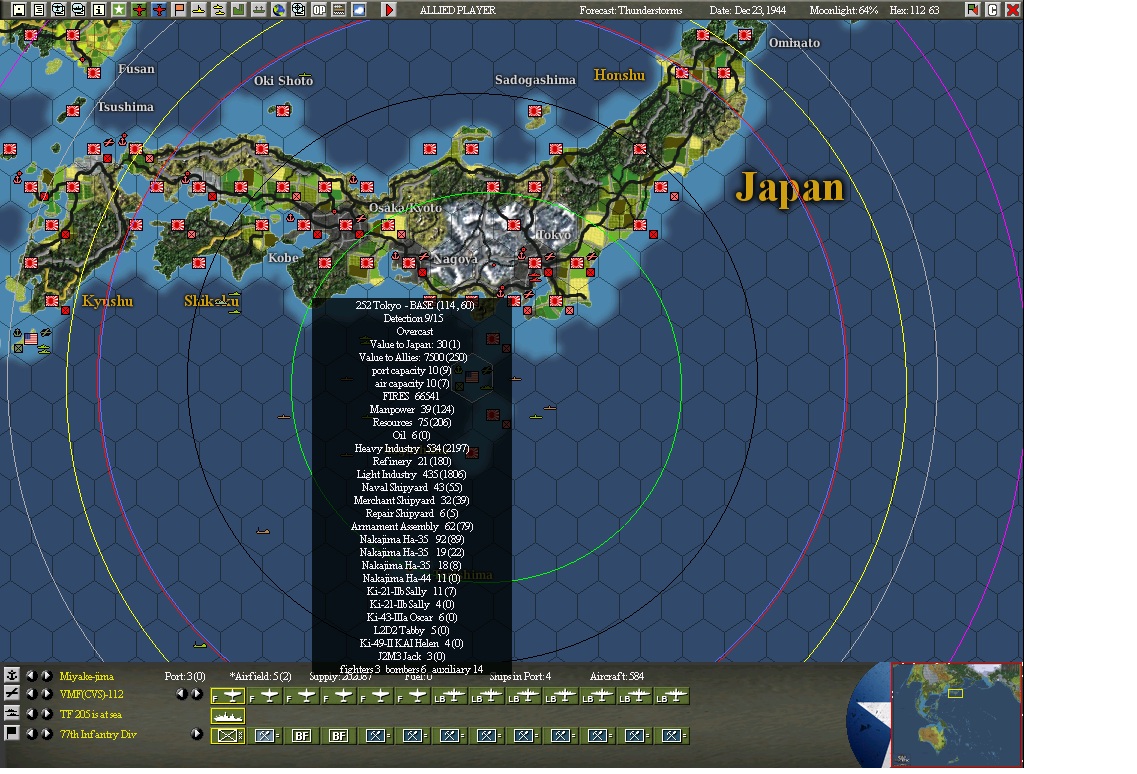Select the highlighted fighter squadron icon
This screenshot has width=1137, height=774.
pyautogui.click(x=228, y=696)
